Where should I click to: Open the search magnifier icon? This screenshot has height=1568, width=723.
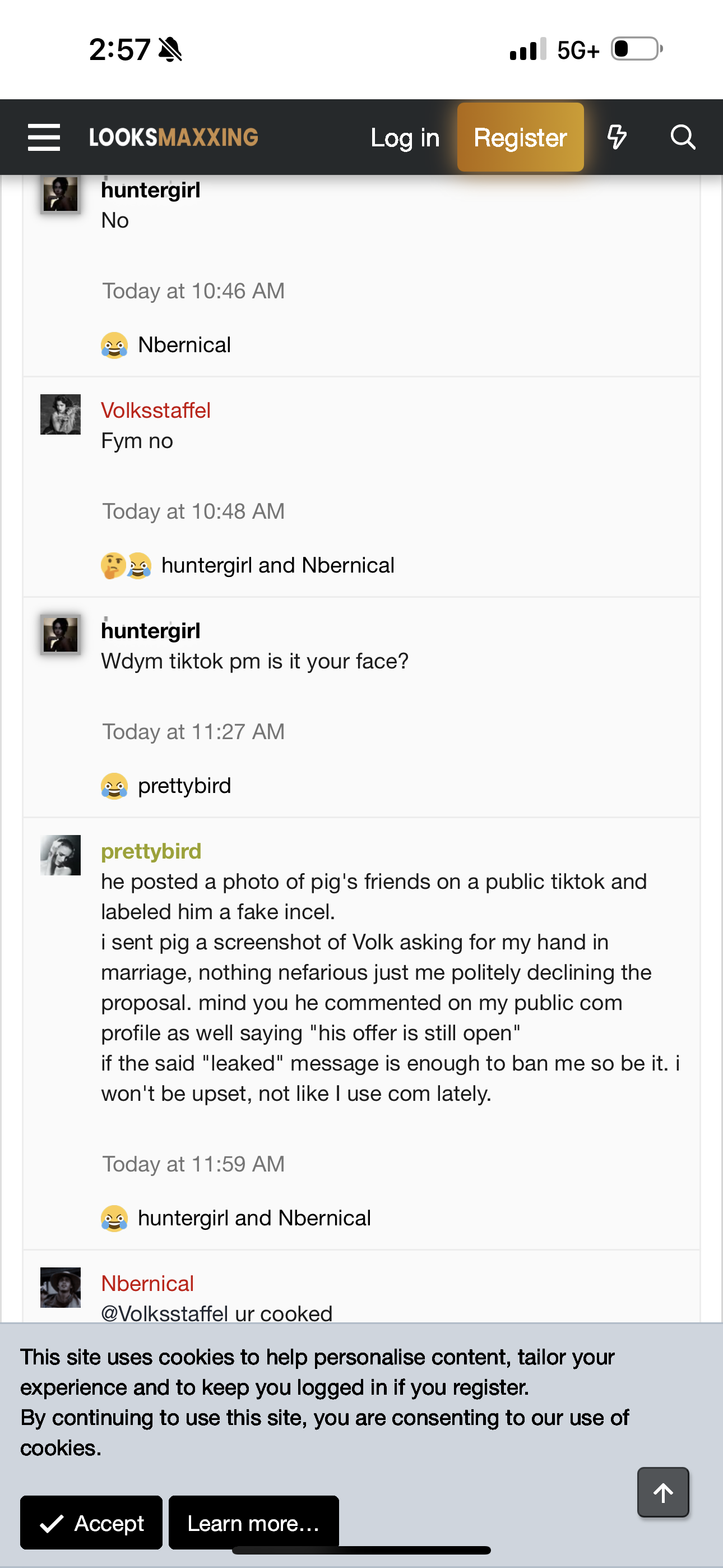682,137
